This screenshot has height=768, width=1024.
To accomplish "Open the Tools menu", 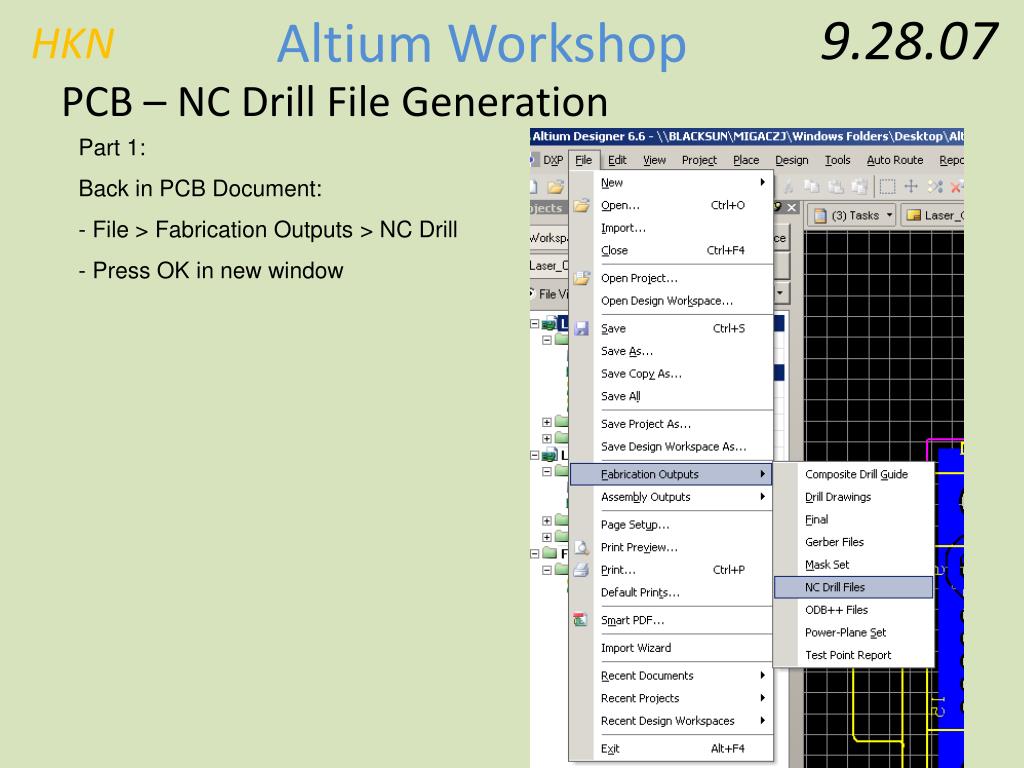I will coord(837,160).
